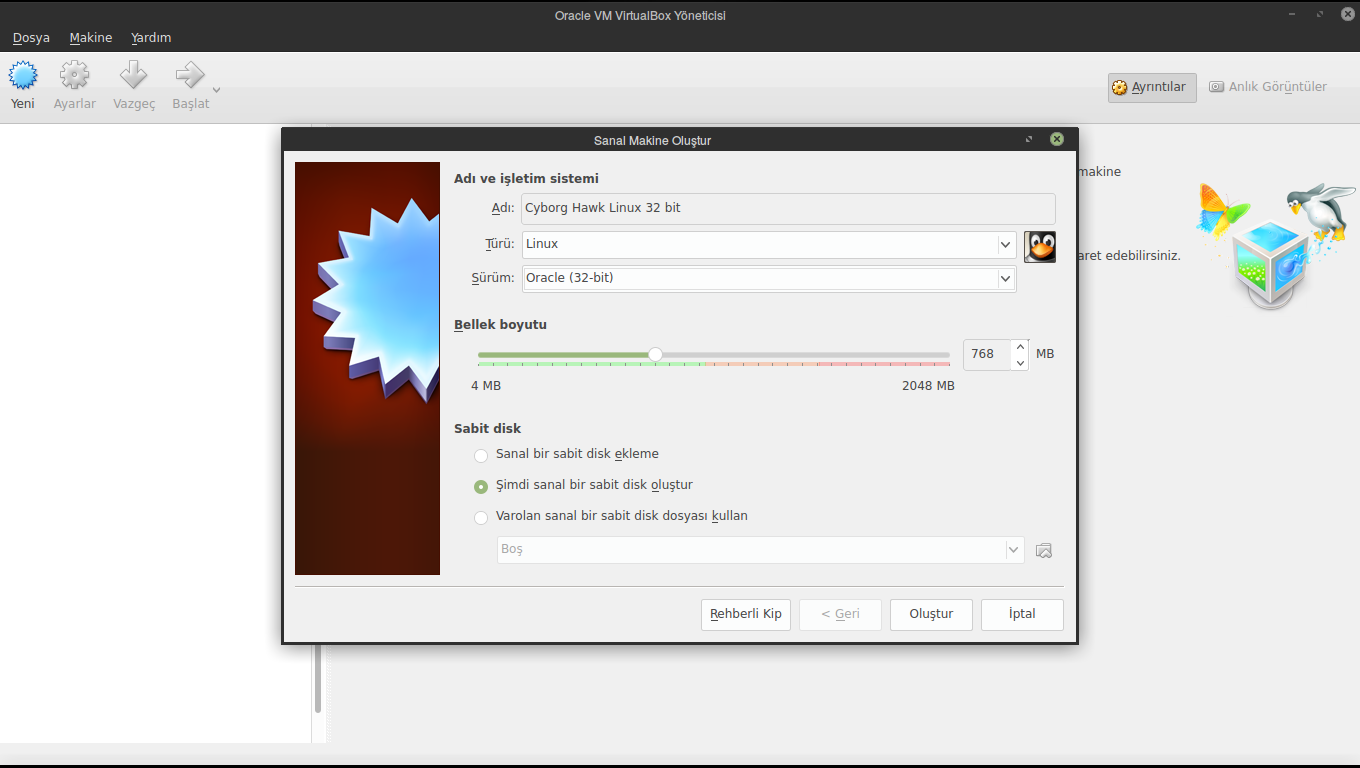Decrease memory with spinner down arrow
This screenshot has height=768, width=1360.
tap(1020, 363)
